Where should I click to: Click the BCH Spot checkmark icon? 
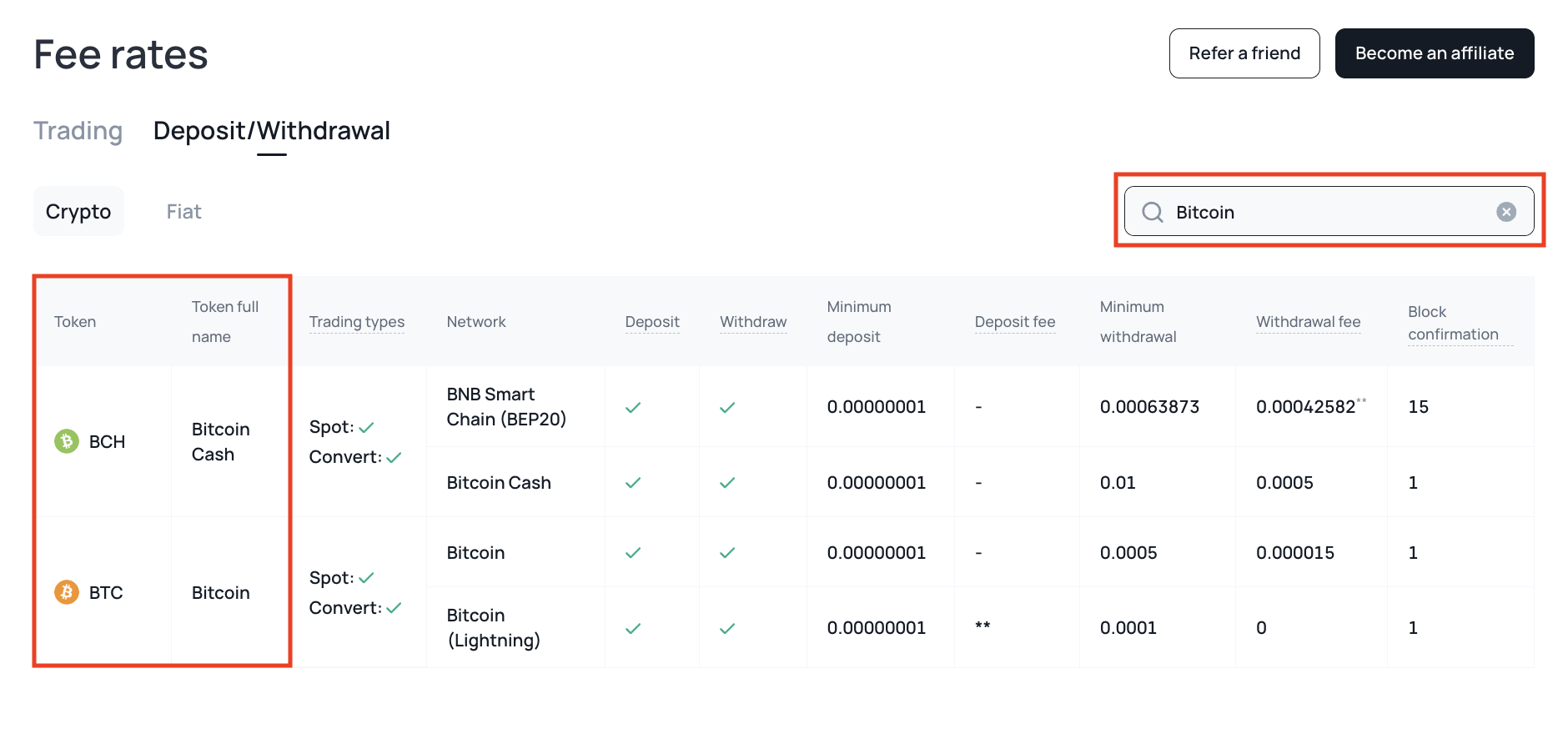366,427
